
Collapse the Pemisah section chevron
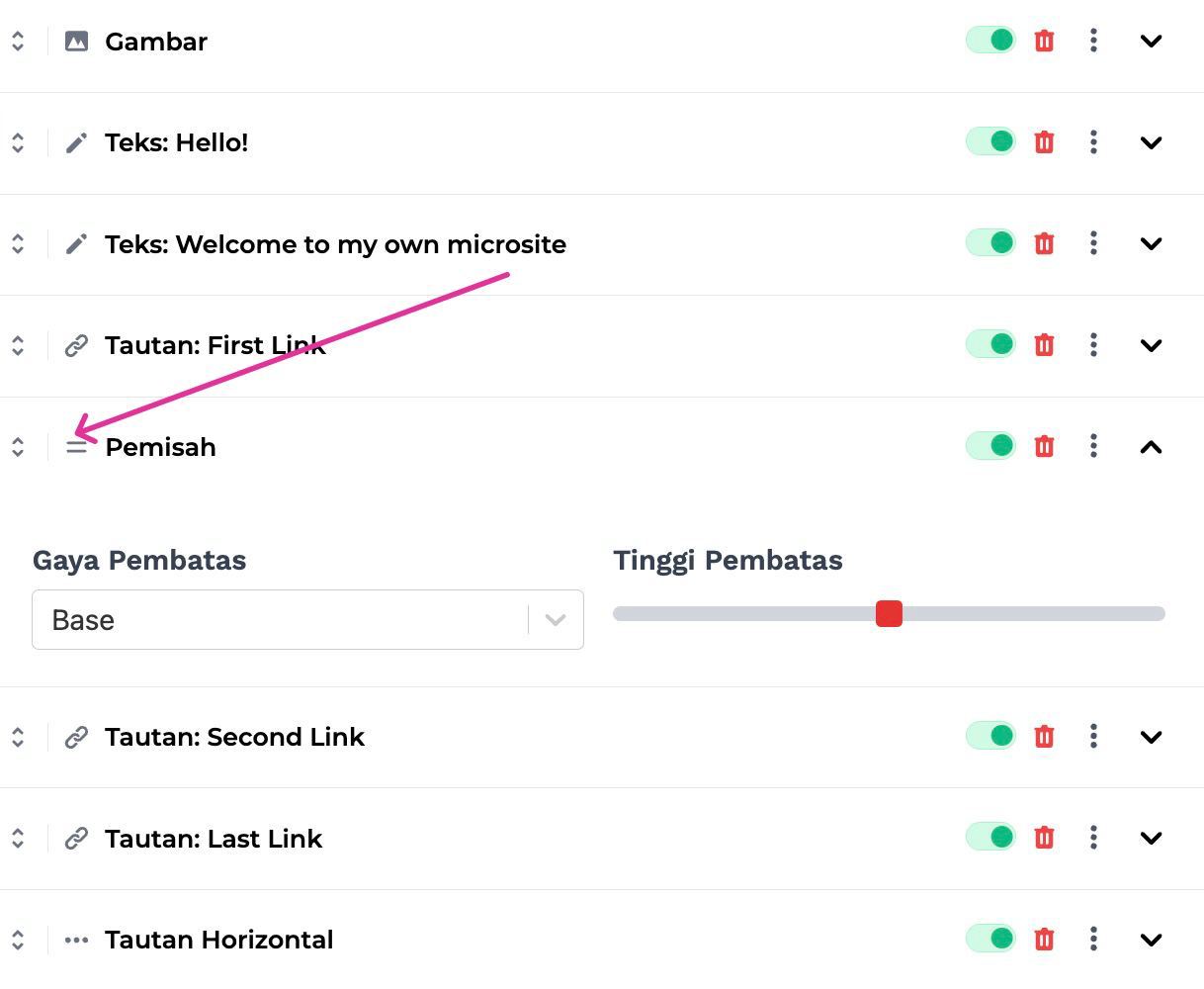[x=1151, y=447]
